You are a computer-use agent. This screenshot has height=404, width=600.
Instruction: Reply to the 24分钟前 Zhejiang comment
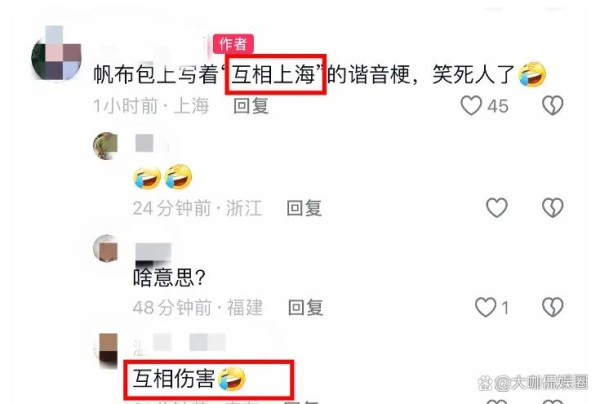[x=304, y=208]
